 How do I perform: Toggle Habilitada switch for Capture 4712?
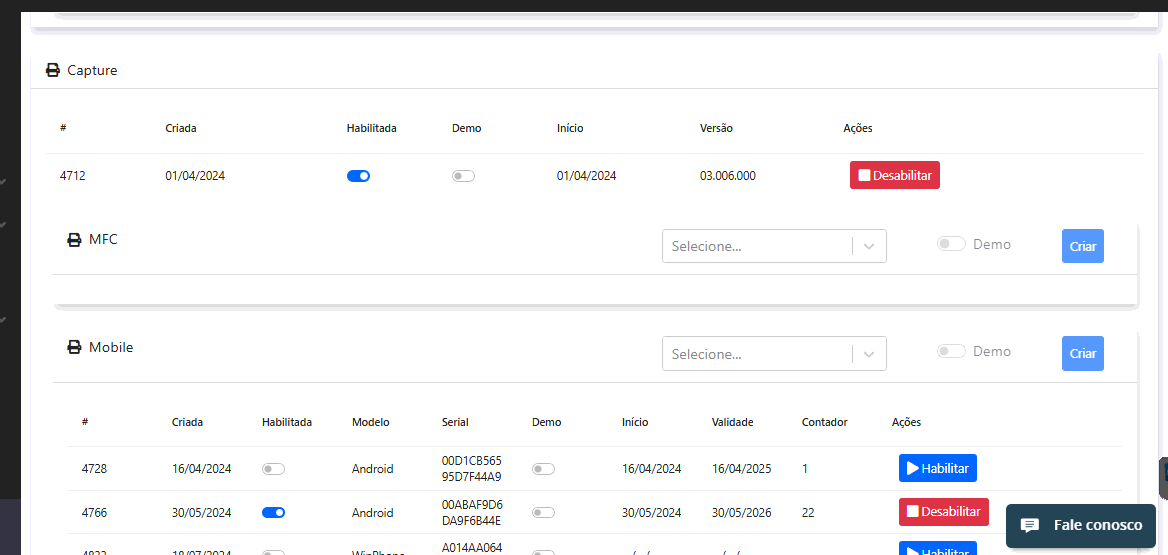coord(358,176)
